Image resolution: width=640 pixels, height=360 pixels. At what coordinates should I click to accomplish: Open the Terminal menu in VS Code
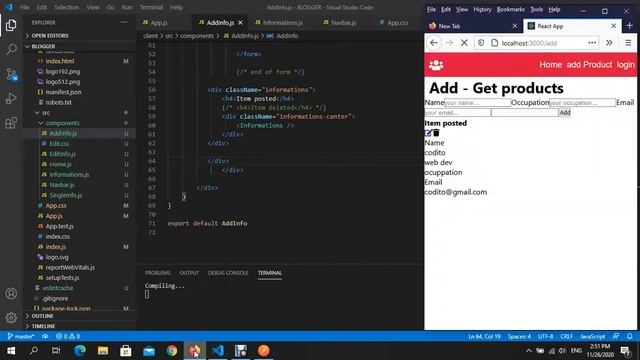point(151,7)
